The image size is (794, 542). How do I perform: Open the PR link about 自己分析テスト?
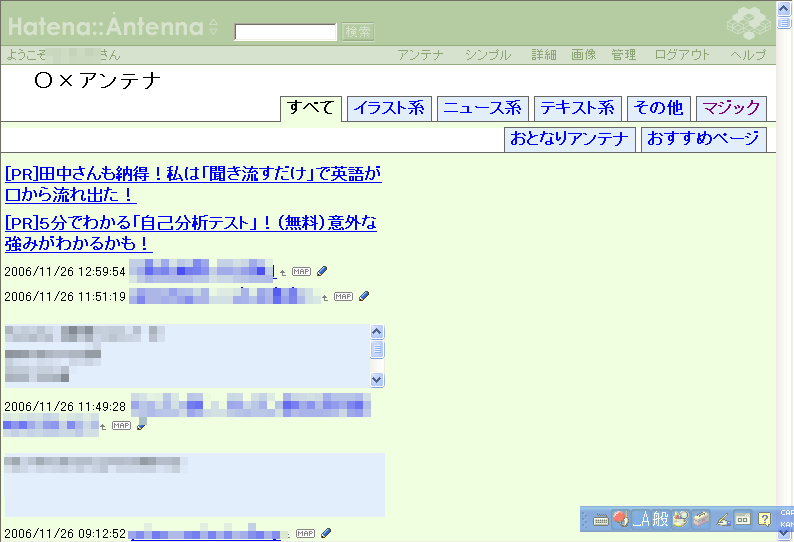pos(190,232)
